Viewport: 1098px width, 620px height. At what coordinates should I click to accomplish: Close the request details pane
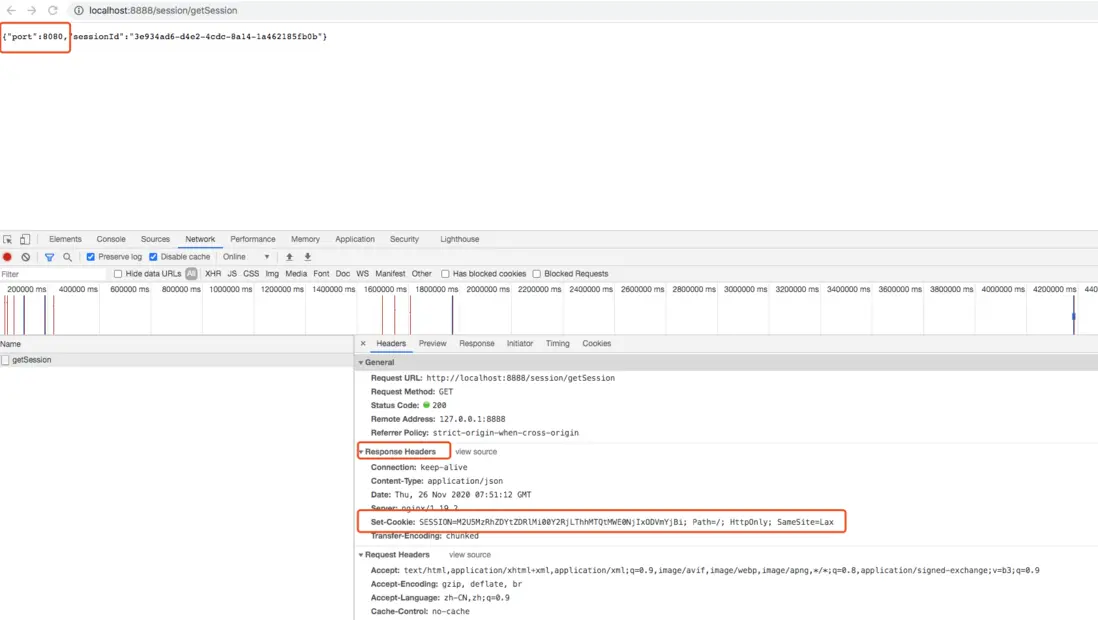(363, 343)
